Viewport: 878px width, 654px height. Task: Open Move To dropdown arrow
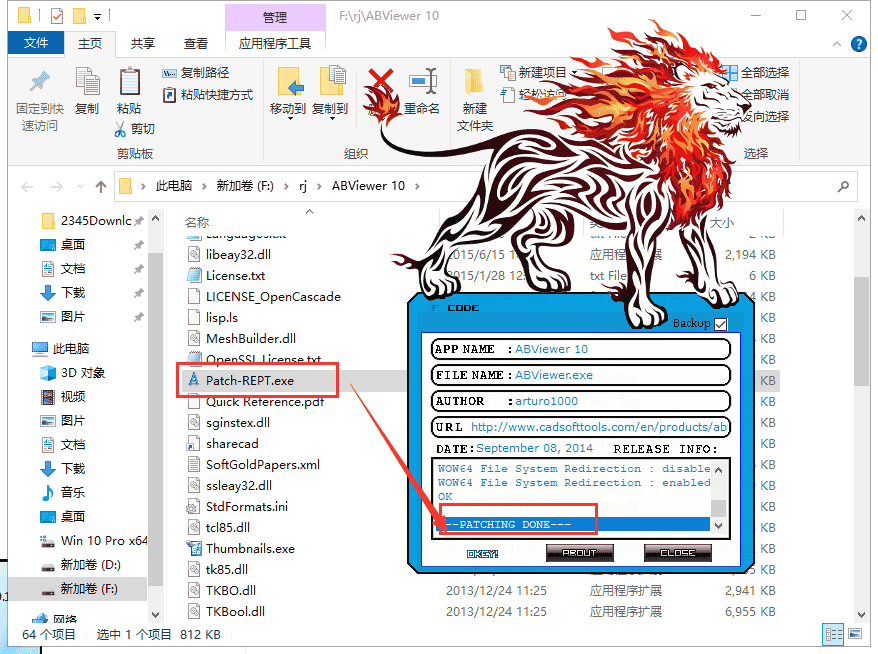pos(289,119)
